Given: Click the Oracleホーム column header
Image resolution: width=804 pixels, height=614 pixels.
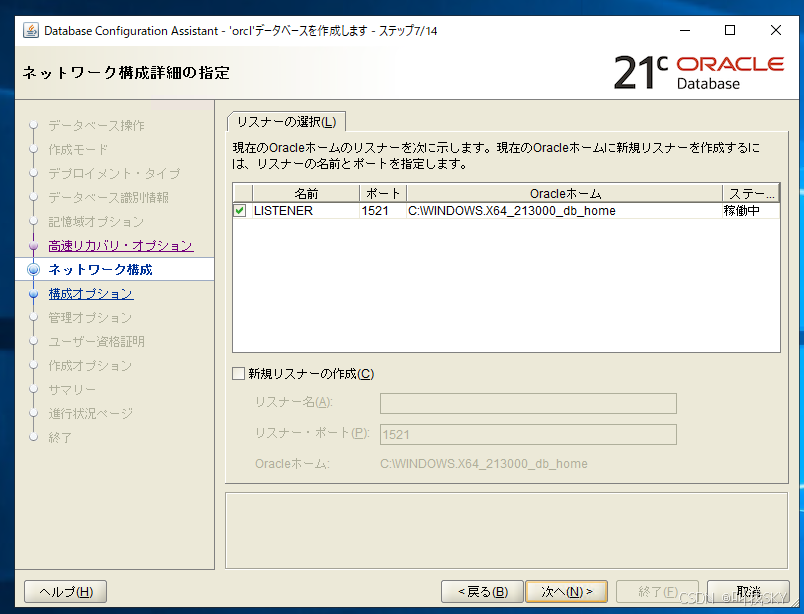Looking at the screenshot, I should tap(565, 193).
